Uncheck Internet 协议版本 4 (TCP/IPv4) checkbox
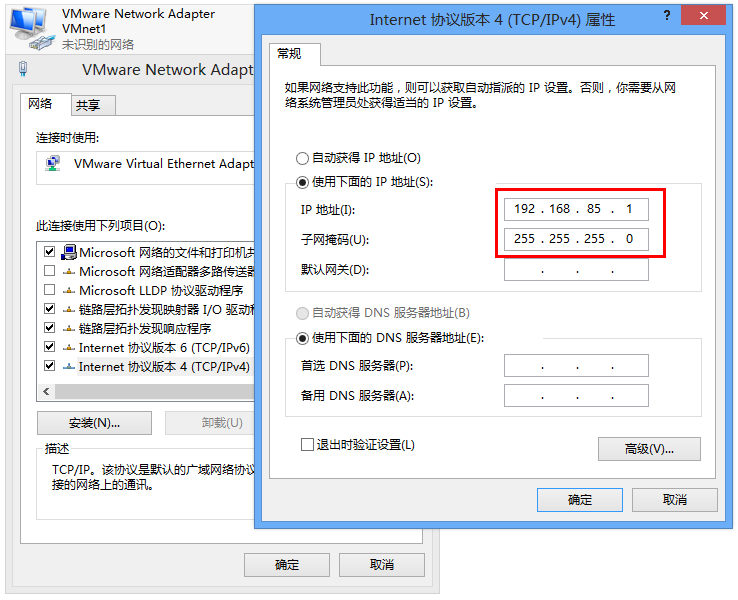The width and height of the screenshot is (738, 600). [49, 366]
